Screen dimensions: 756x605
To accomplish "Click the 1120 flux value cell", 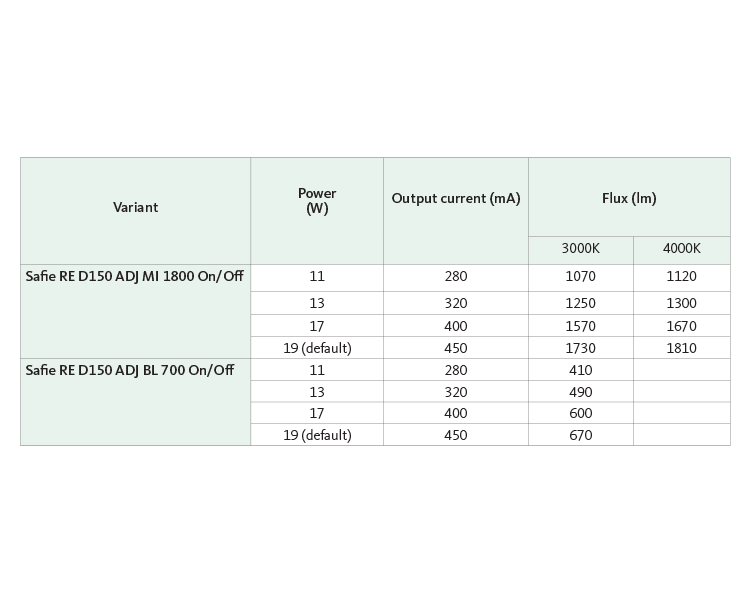I will (681, 277).
